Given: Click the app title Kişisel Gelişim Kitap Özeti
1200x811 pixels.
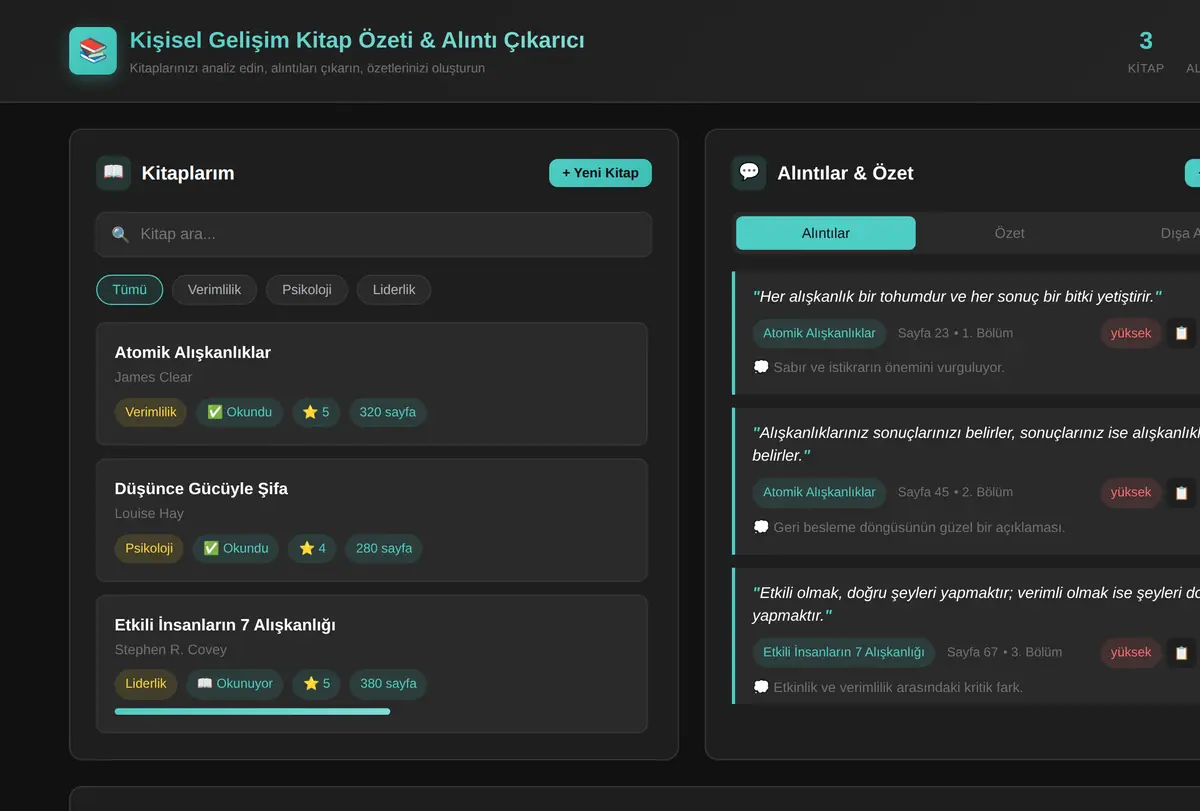Looking at the screenshot, I should (x=357, y=40).
